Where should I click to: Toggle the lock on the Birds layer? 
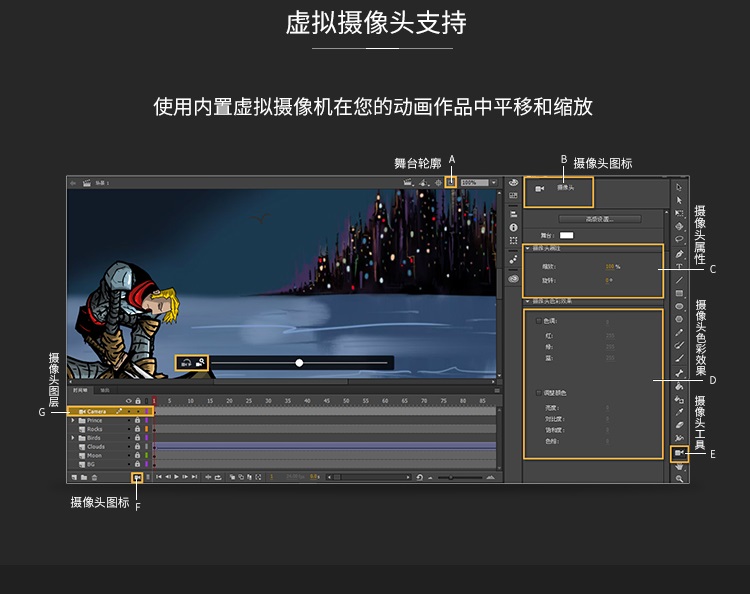(x=137, y=438)
